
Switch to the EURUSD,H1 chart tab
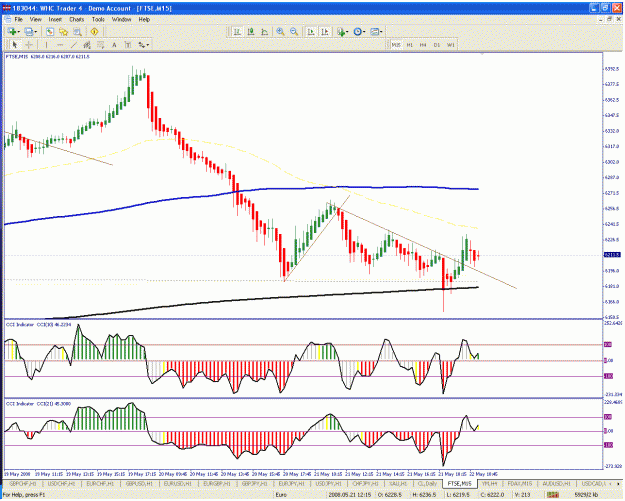click(x=178, y=483)
